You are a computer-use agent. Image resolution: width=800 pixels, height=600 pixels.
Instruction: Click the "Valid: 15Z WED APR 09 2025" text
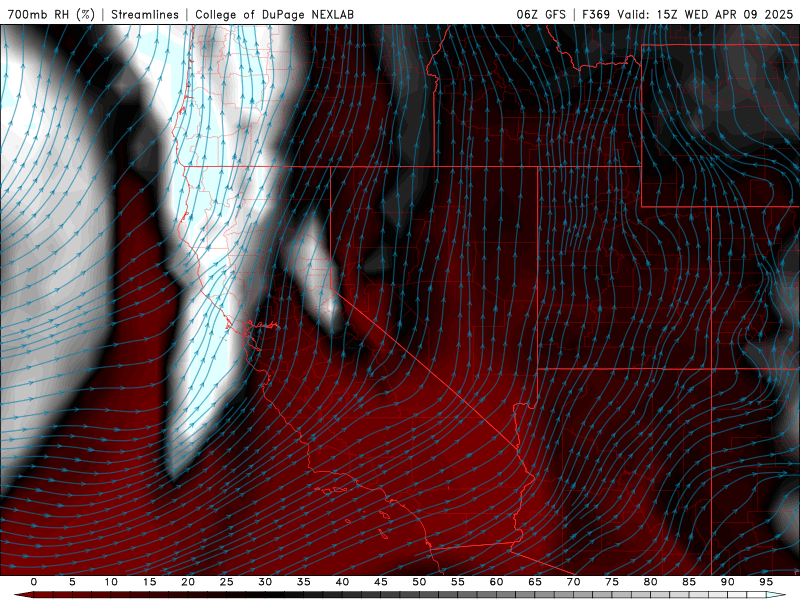click(705, 14)
